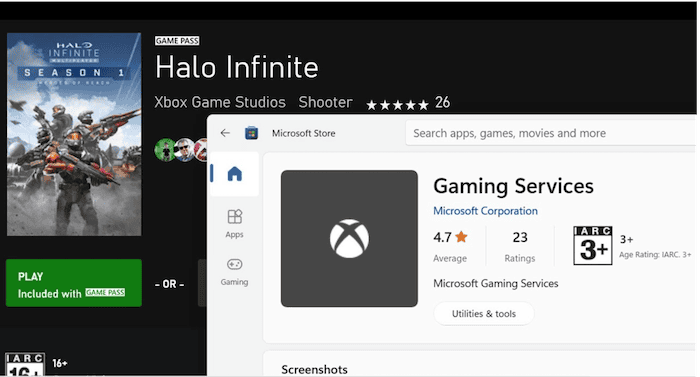Open the Apps section in Store sidebar
This screenshot has width=700, height=377.
pos(234,224)
